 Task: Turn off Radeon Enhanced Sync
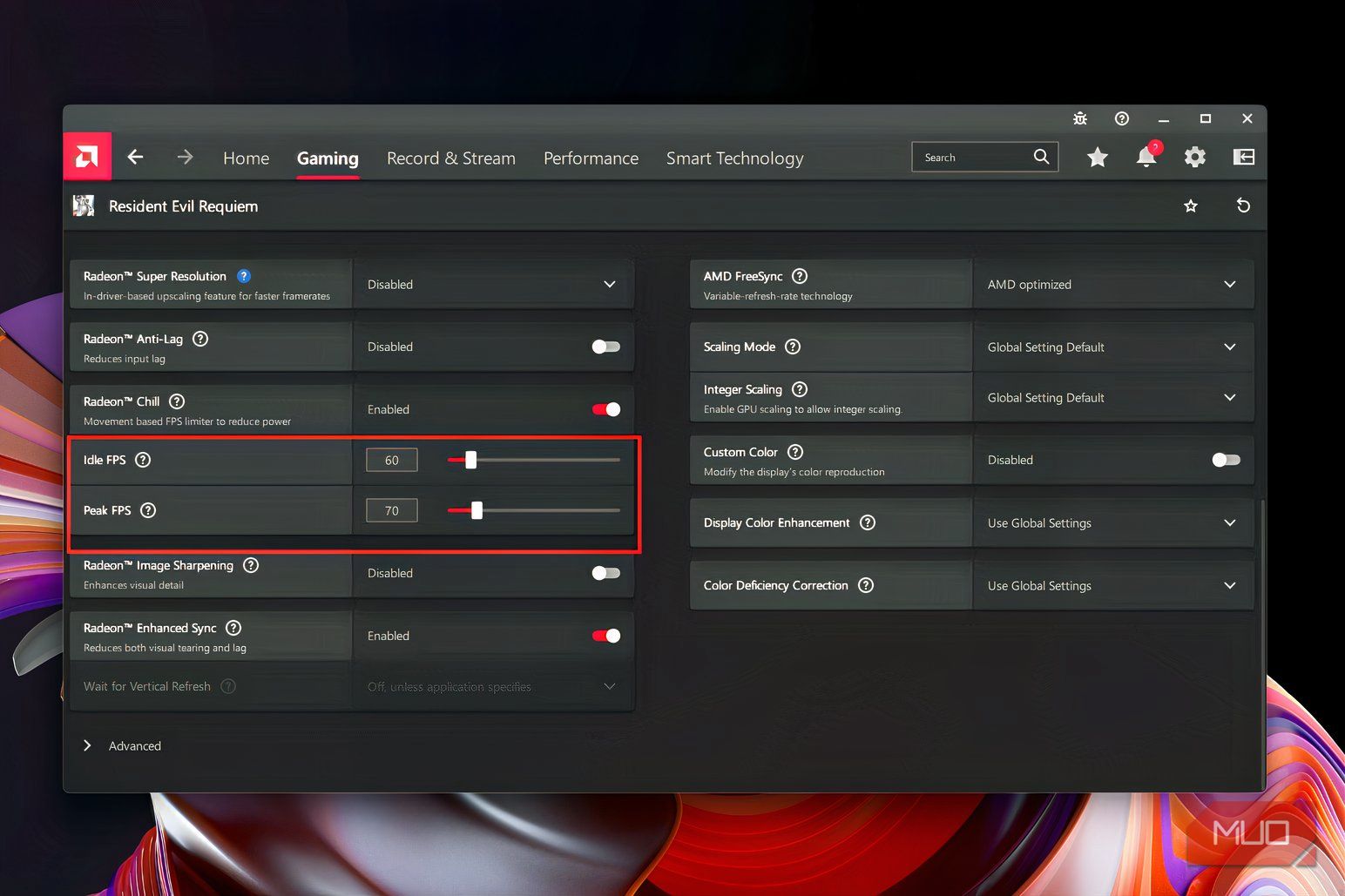click(605, 636)
